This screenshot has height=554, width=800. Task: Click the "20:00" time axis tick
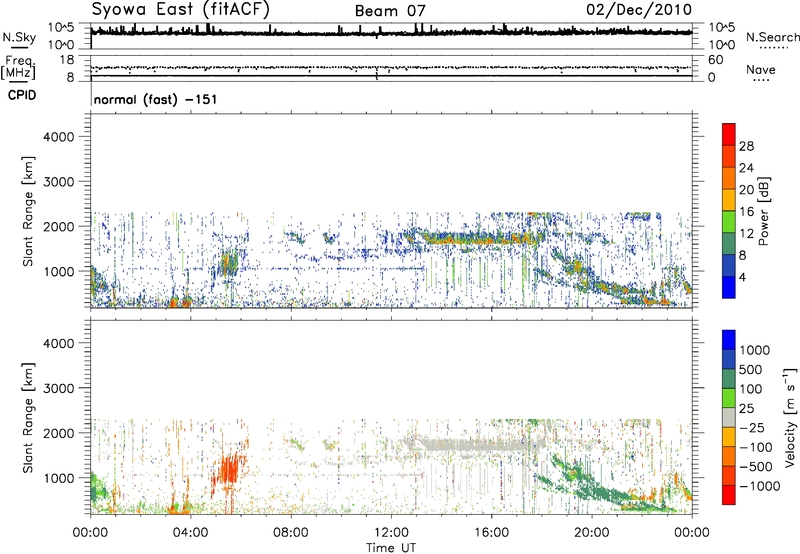tap(592, 533)
